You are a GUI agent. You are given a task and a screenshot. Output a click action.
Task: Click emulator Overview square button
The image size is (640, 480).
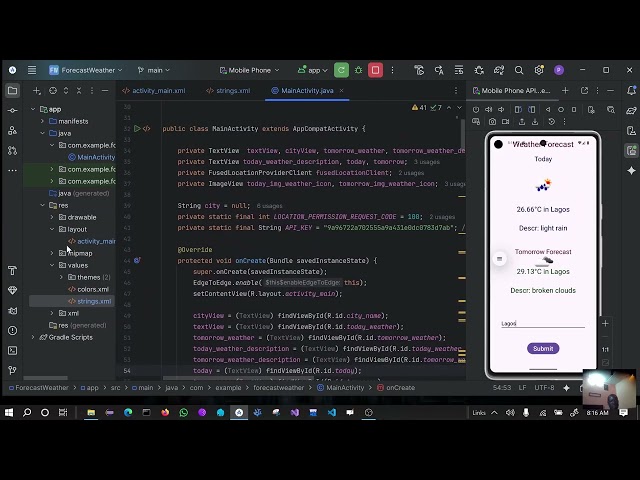click(574, 109)
